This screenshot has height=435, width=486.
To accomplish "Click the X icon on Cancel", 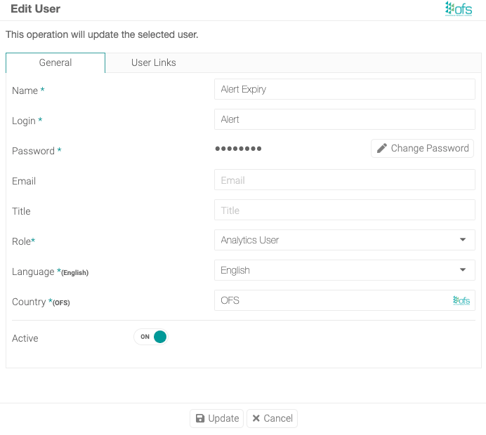I will (x=256, y=418).
